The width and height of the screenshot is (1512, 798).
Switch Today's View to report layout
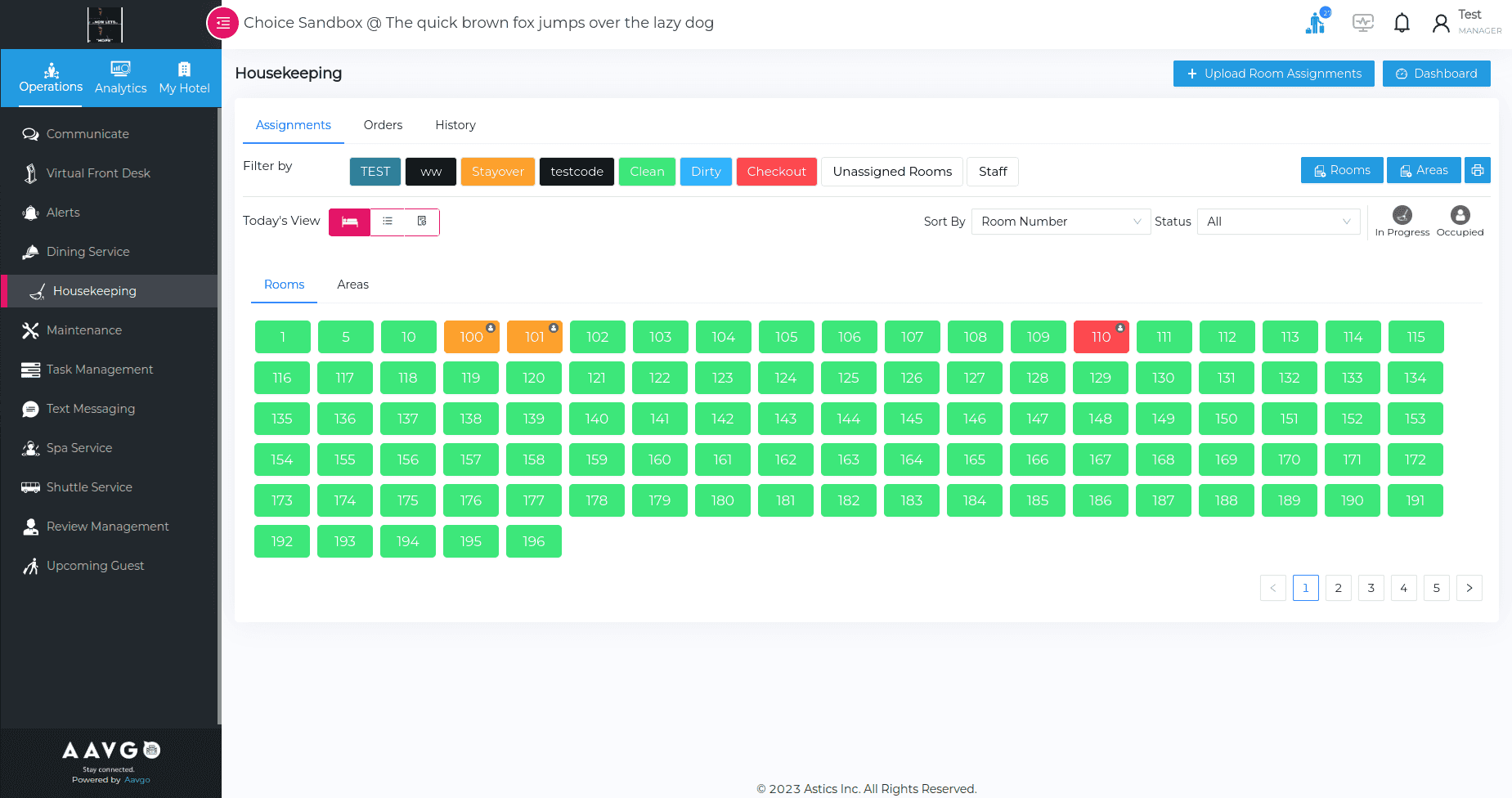pos(422,222)
